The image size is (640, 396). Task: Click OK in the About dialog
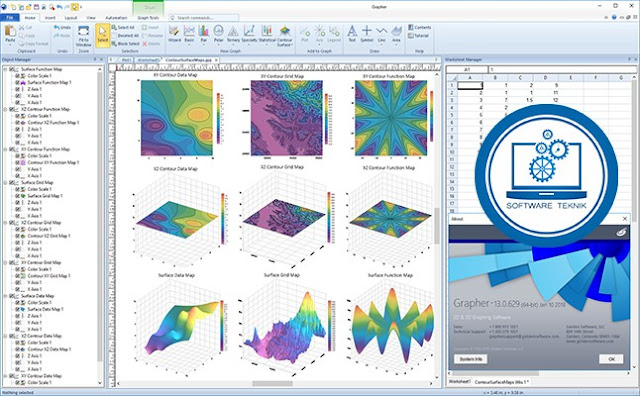click(x=611, y=359)
